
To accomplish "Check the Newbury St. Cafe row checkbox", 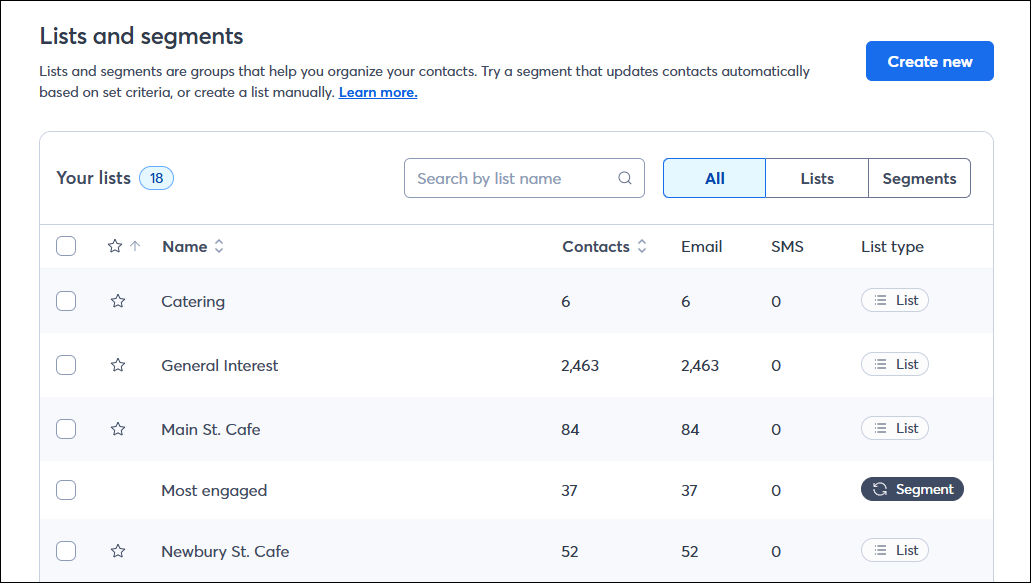I will (66, 551).
